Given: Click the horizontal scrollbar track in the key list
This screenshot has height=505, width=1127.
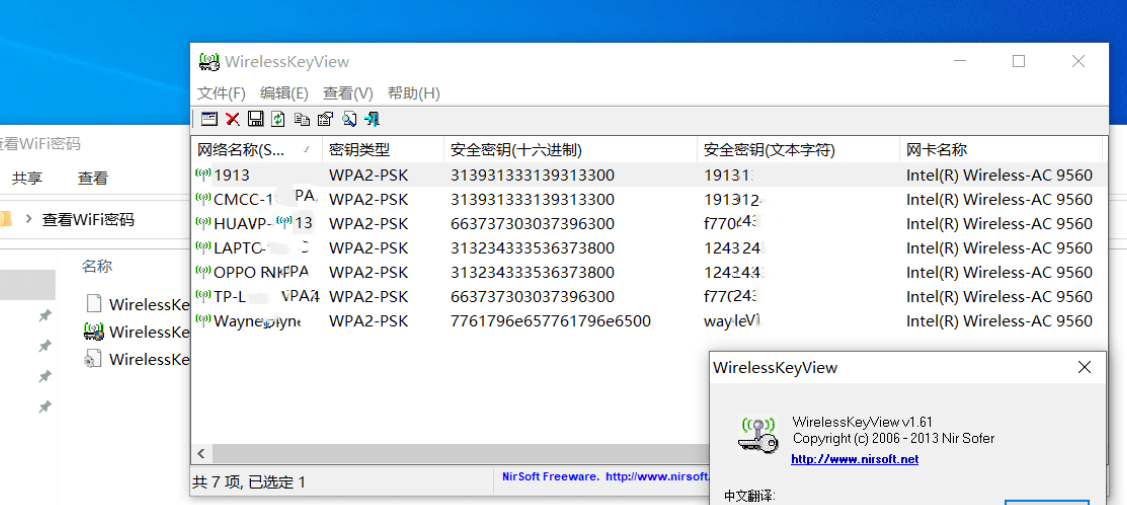Looking at the screenshot, I should pyautogui.click(x=460, y=453).
